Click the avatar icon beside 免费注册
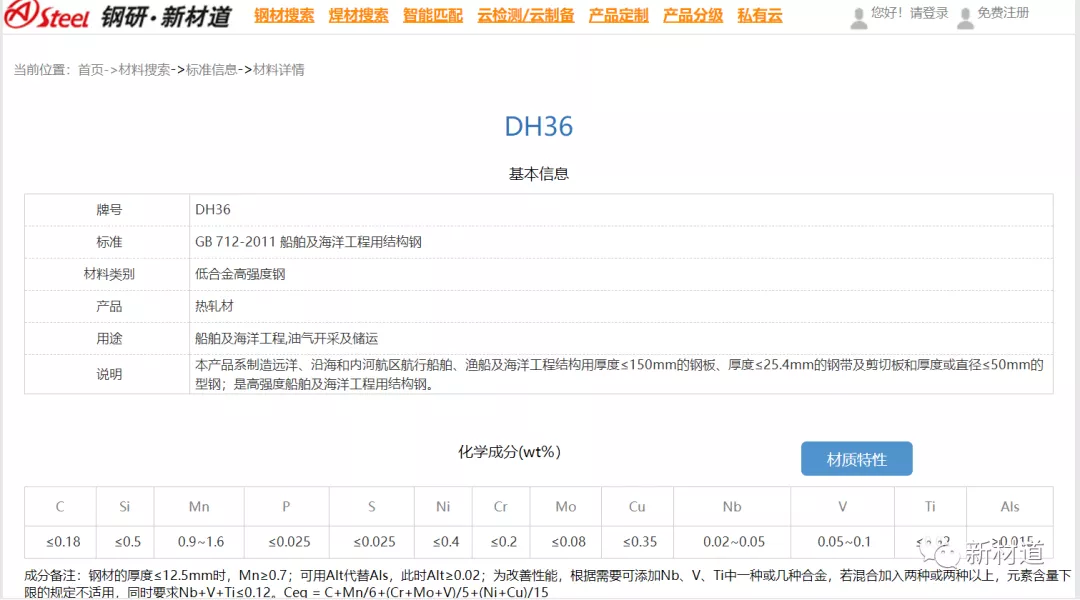 pyautogui.click(x=964, y=17)
